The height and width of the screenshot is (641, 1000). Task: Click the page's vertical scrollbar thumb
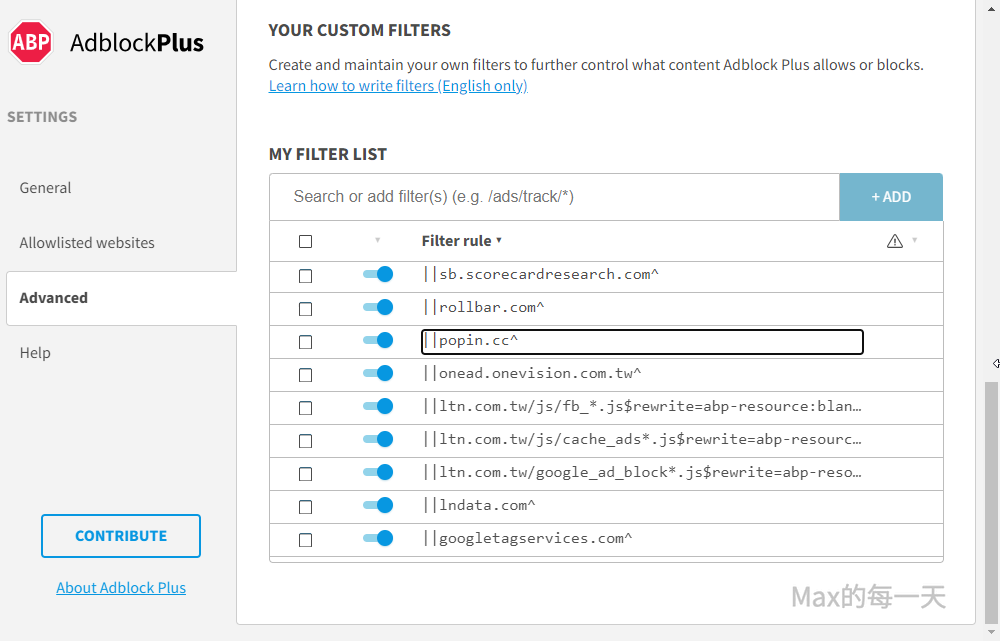pyautogui.click(x=991, y=500)
